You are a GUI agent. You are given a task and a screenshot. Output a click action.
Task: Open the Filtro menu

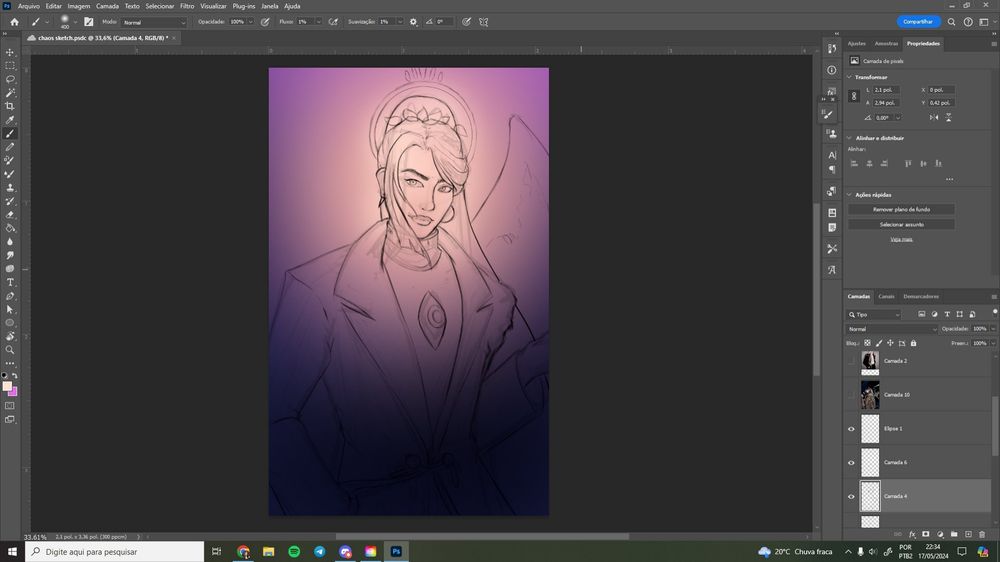pyautogui.click(x=187, y=6)
